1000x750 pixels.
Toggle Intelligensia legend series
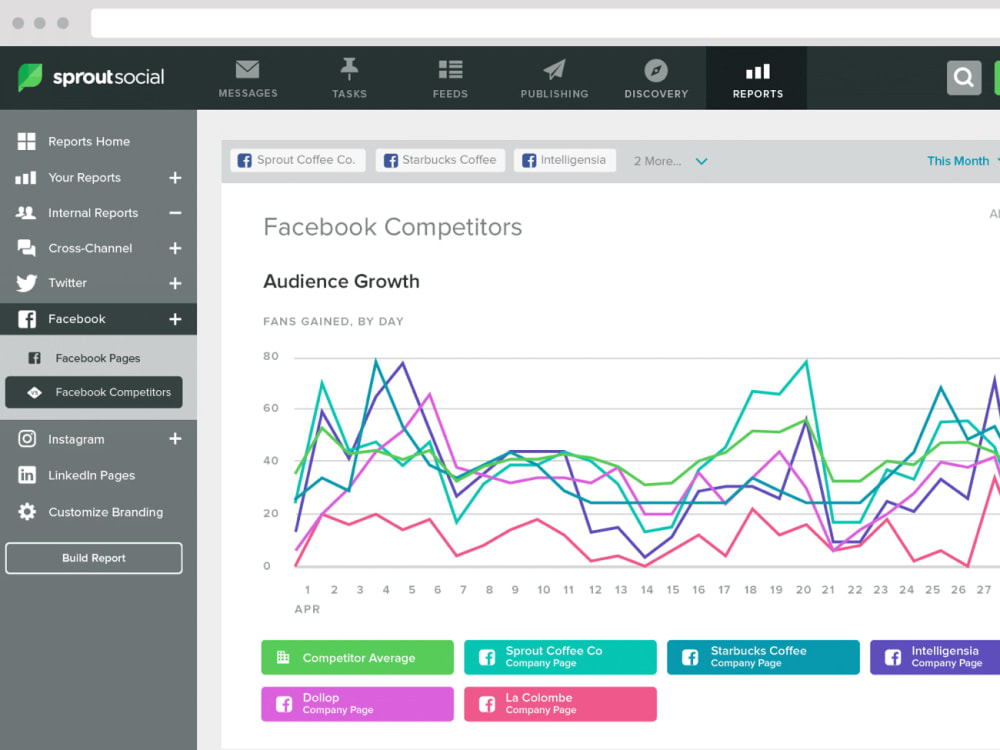coord(935,658)
